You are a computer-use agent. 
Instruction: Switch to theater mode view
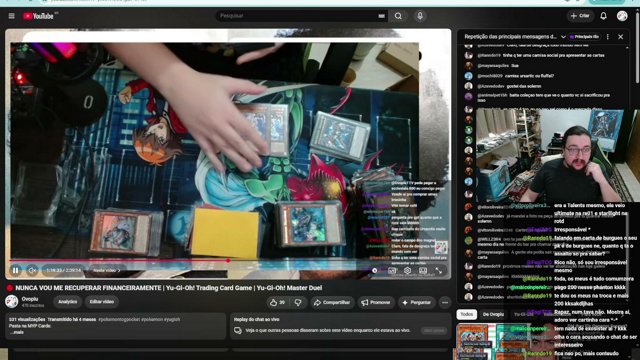pos(423,270)
